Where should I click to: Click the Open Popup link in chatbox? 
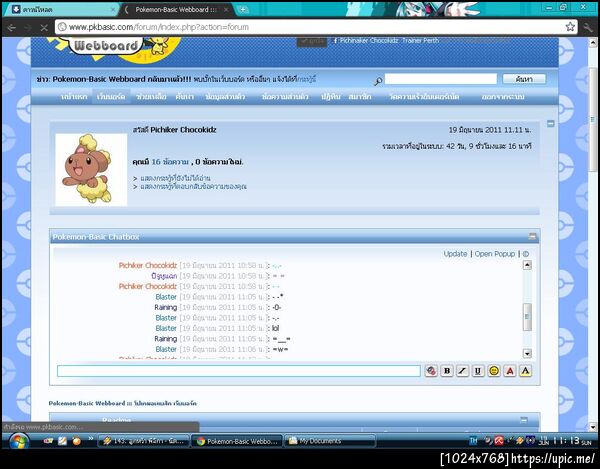[x=494, y=254]
